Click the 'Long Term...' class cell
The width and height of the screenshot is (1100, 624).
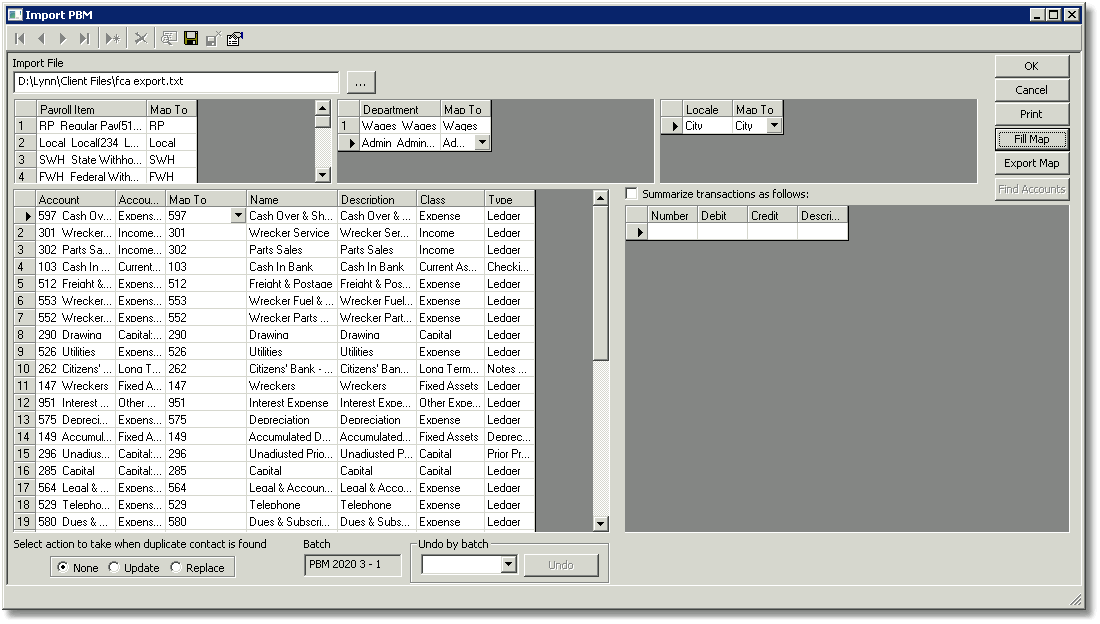(x=450, y=369)
